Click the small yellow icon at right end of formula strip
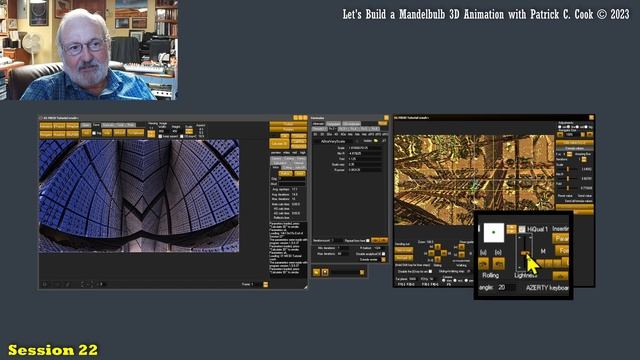The image size is (640, 360). tap(362, 272)
